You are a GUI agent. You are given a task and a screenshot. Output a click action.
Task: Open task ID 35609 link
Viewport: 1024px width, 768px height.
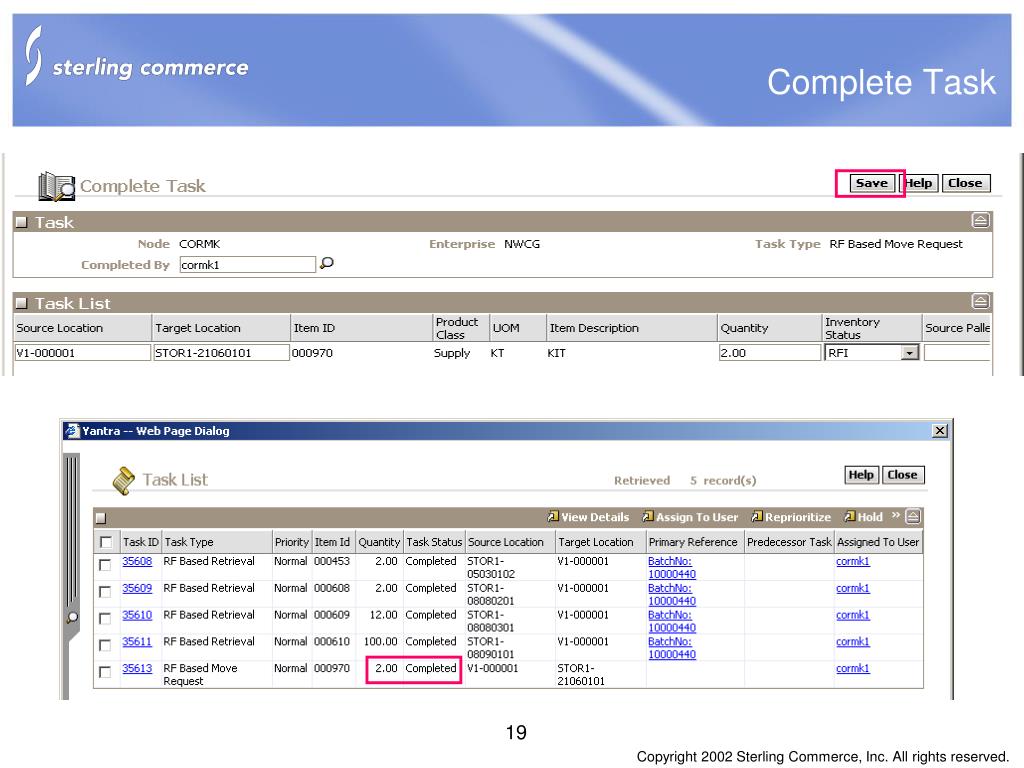(x=137, y=588)
